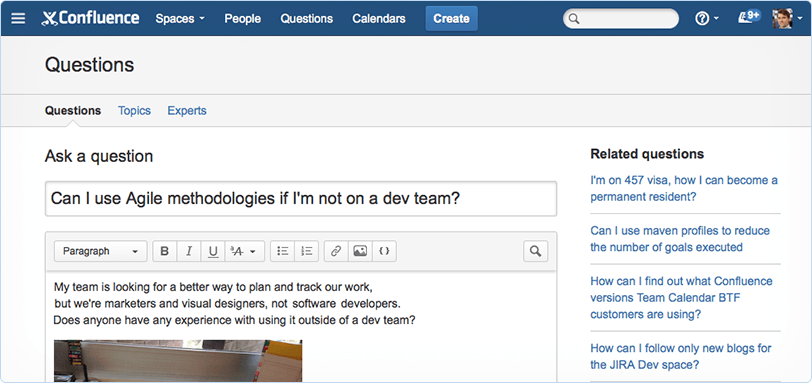Select the embedded image in editor
Viewport: 812px width, 383px height.
tap(178, 361)
